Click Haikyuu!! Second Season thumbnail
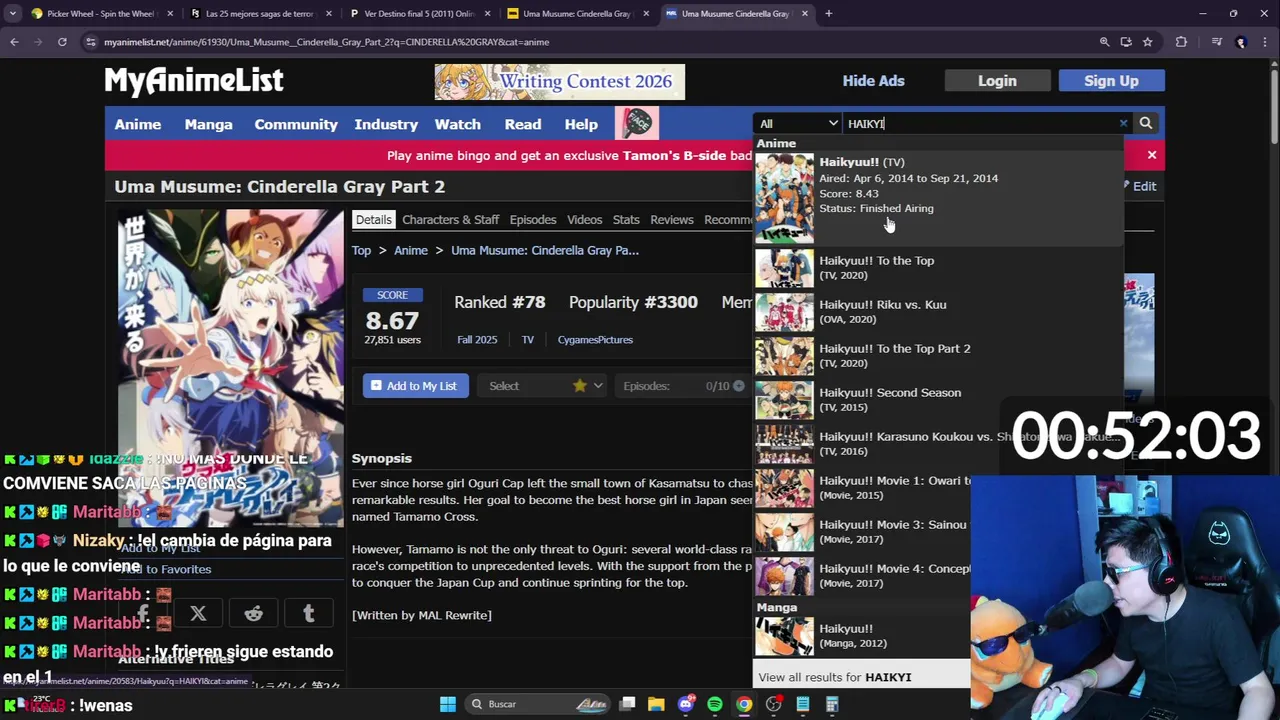 click(x=784, y=400)
